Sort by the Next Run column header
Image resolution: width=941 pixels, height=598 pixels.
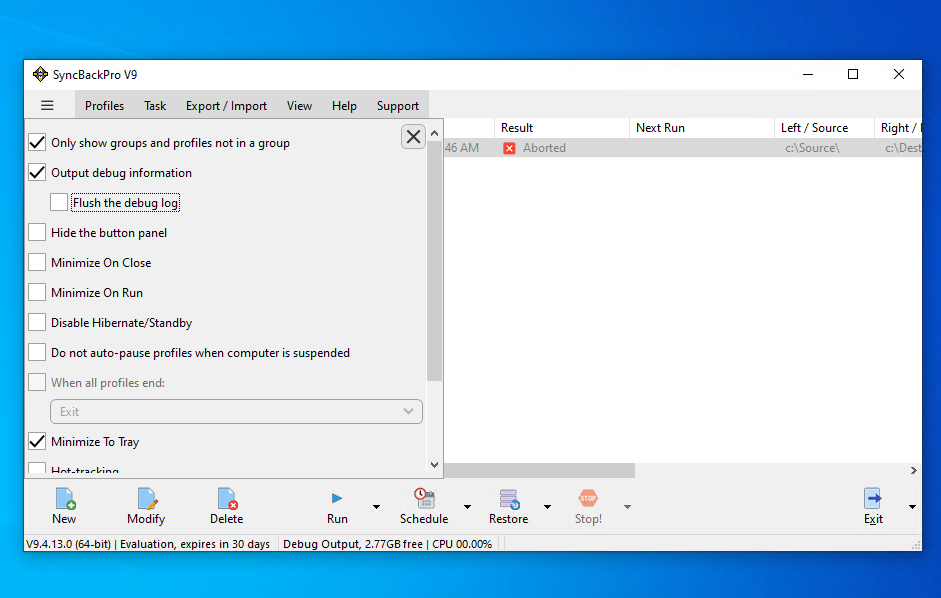[702, 128]
